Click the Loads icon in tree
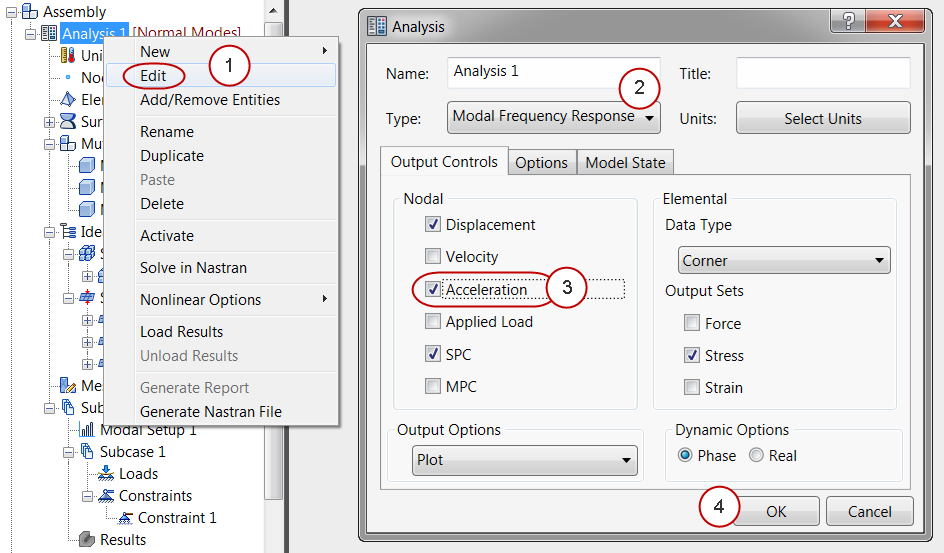Image resolution: width=944 pixels, height=553 pixels. coord(106,474)
